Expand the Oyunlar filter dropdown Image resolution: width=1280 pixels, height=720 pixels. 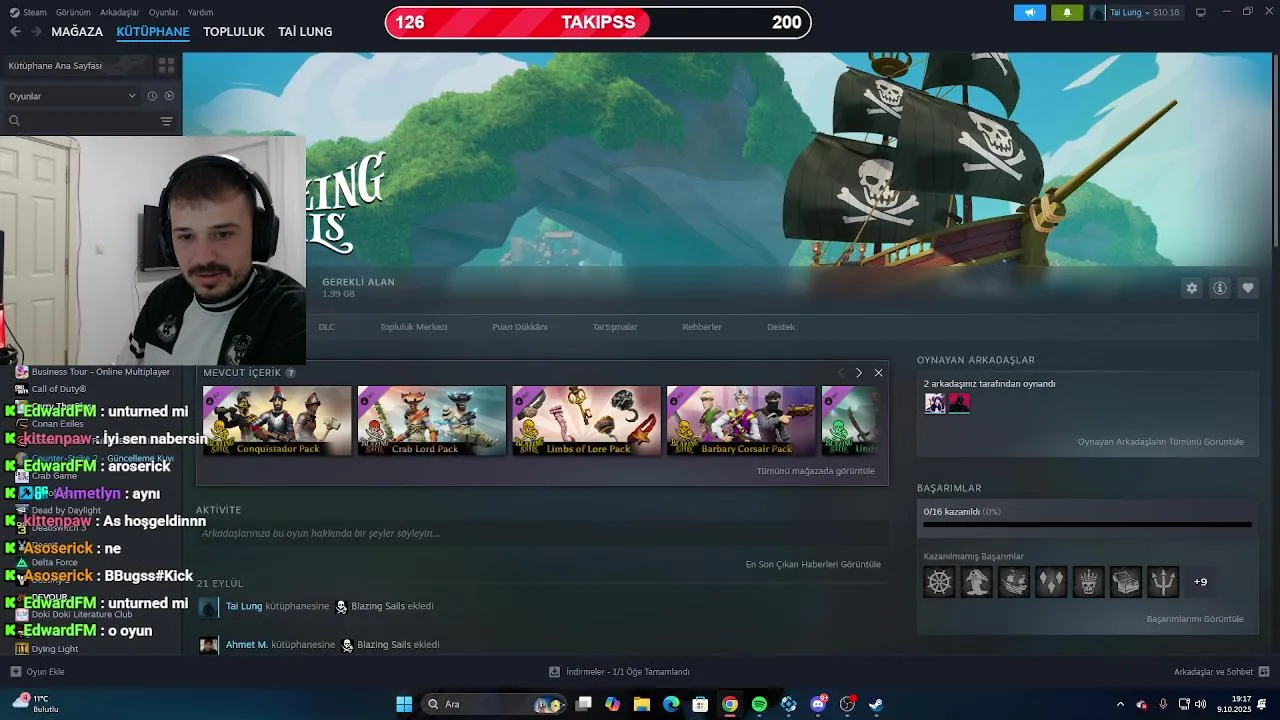coord(72,96)
